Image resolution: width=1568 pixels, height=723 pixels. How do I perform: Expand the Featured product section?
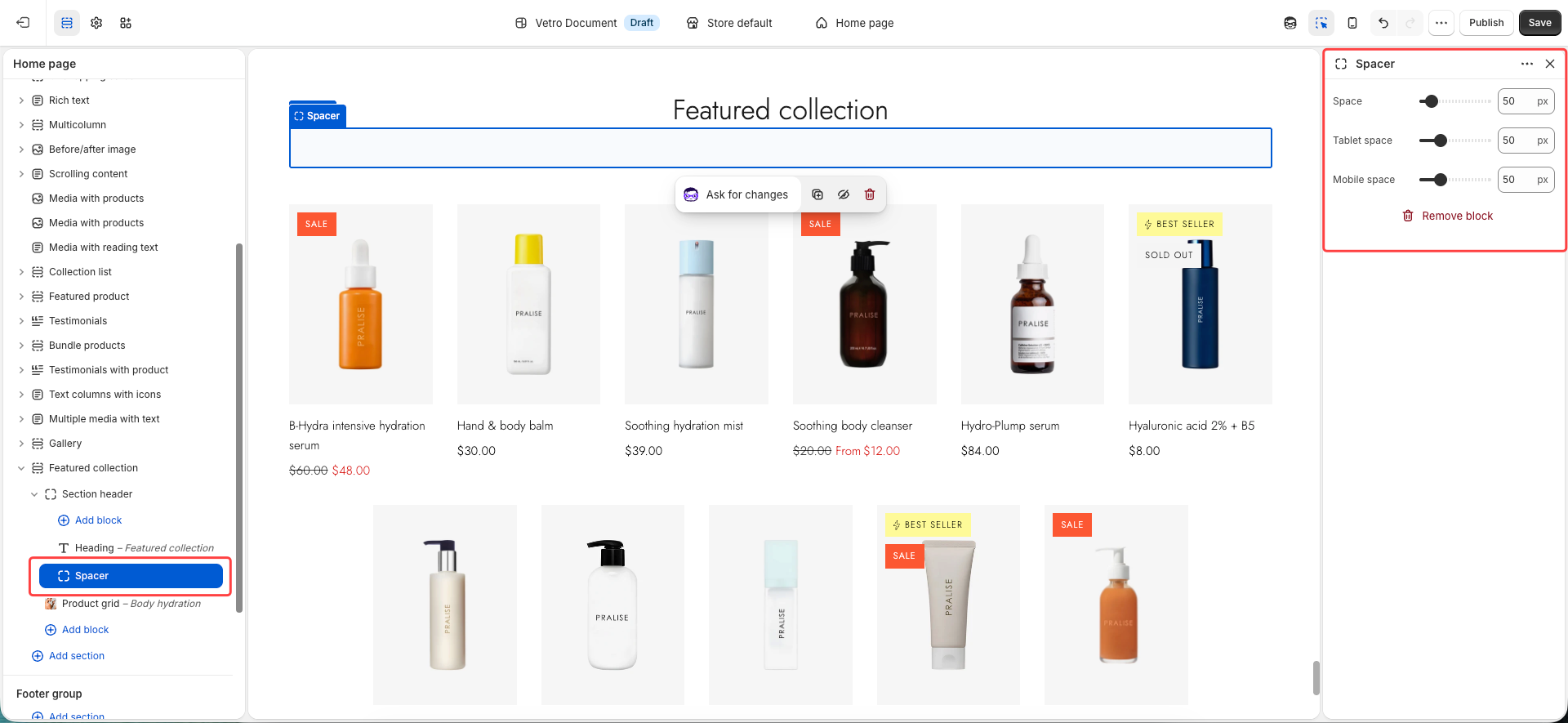[21, 297]
